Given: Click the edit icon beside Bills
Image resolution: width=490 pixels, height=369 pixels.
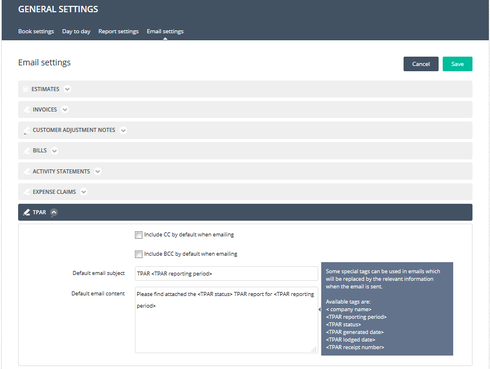Looking at the screenshot, I should (26, 151).
